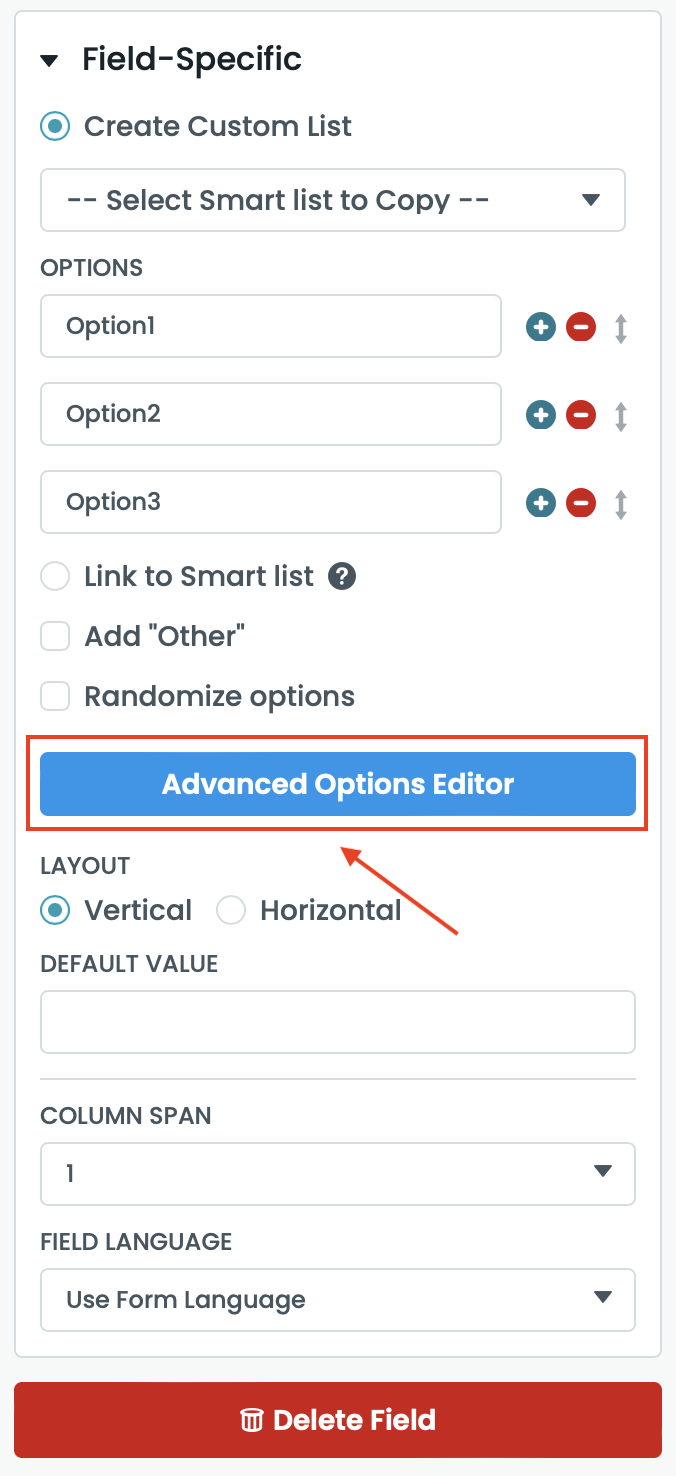Open the Select Smart list to Copy dropdown
The image size is (676, 1476).
click(x=333, y=200)
